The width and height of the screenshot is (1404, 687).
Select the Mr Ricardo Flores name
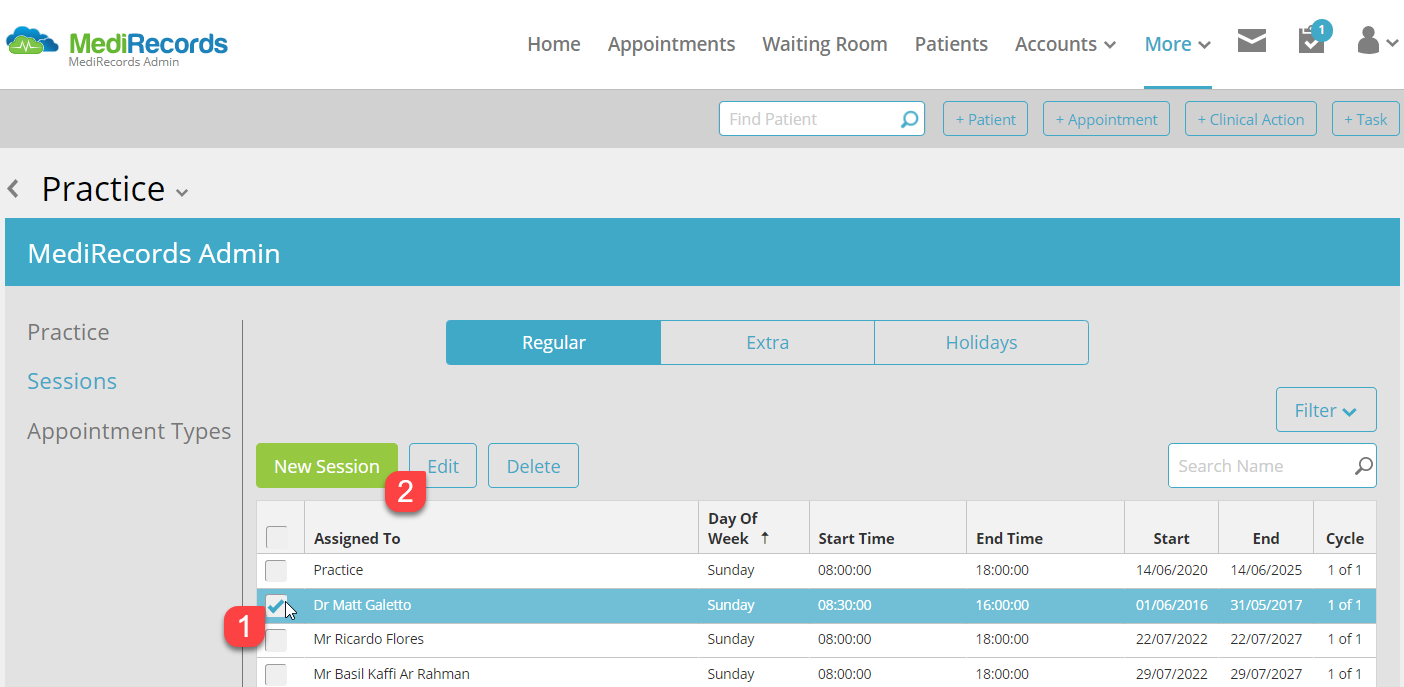coord(368,639)
